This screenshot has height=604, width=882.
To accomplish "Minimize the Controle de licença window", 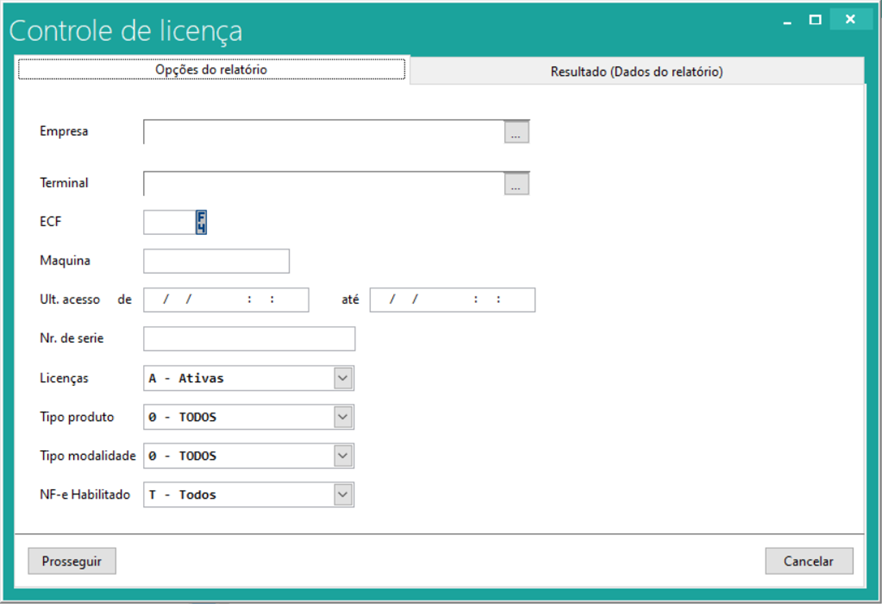I will tap(788, 19).
